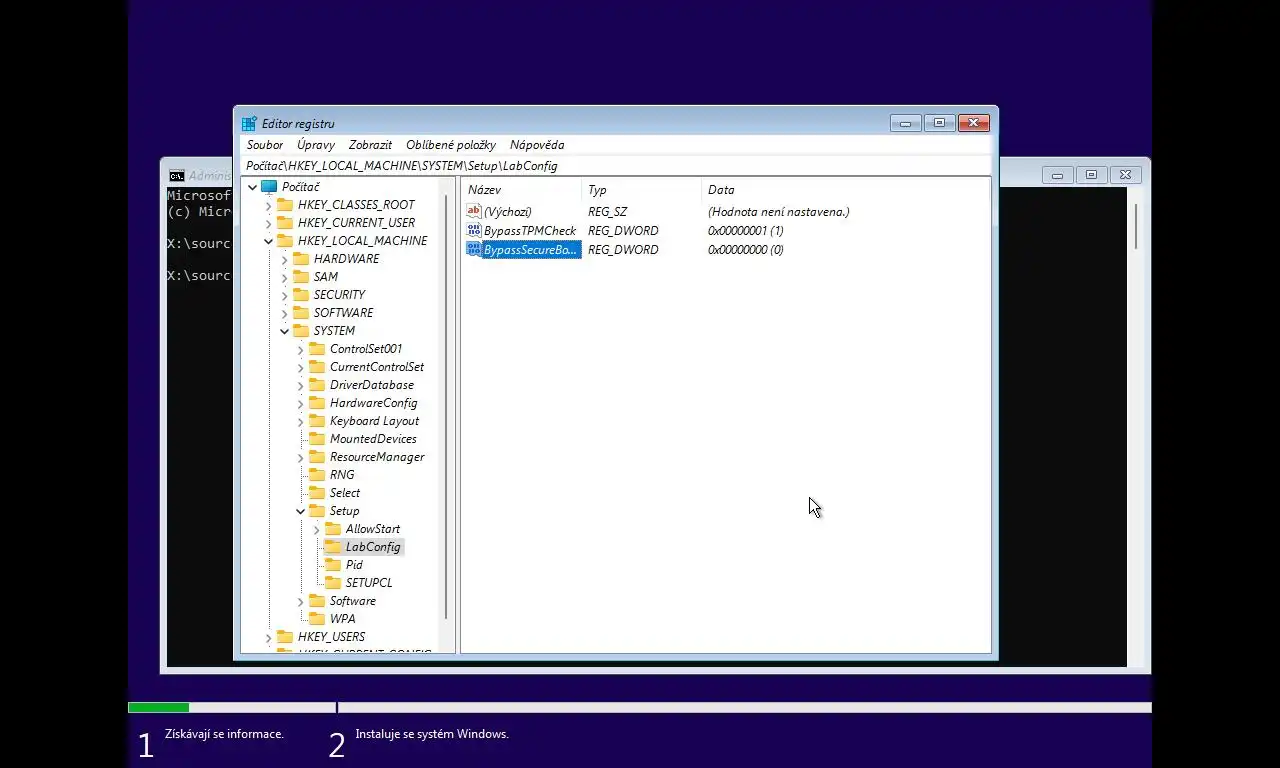Open the Soubor menu
The image size is (1280, 768).
(x=265, y=145)
